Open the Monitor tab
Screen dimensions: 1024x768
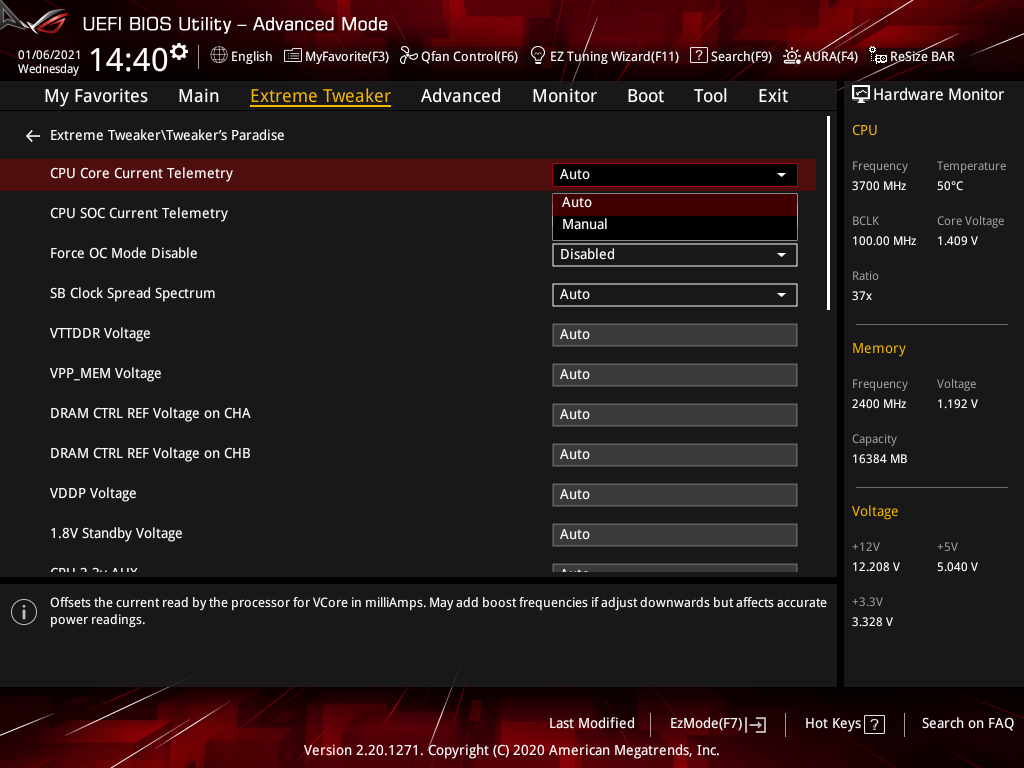click(x=564, y=96)
